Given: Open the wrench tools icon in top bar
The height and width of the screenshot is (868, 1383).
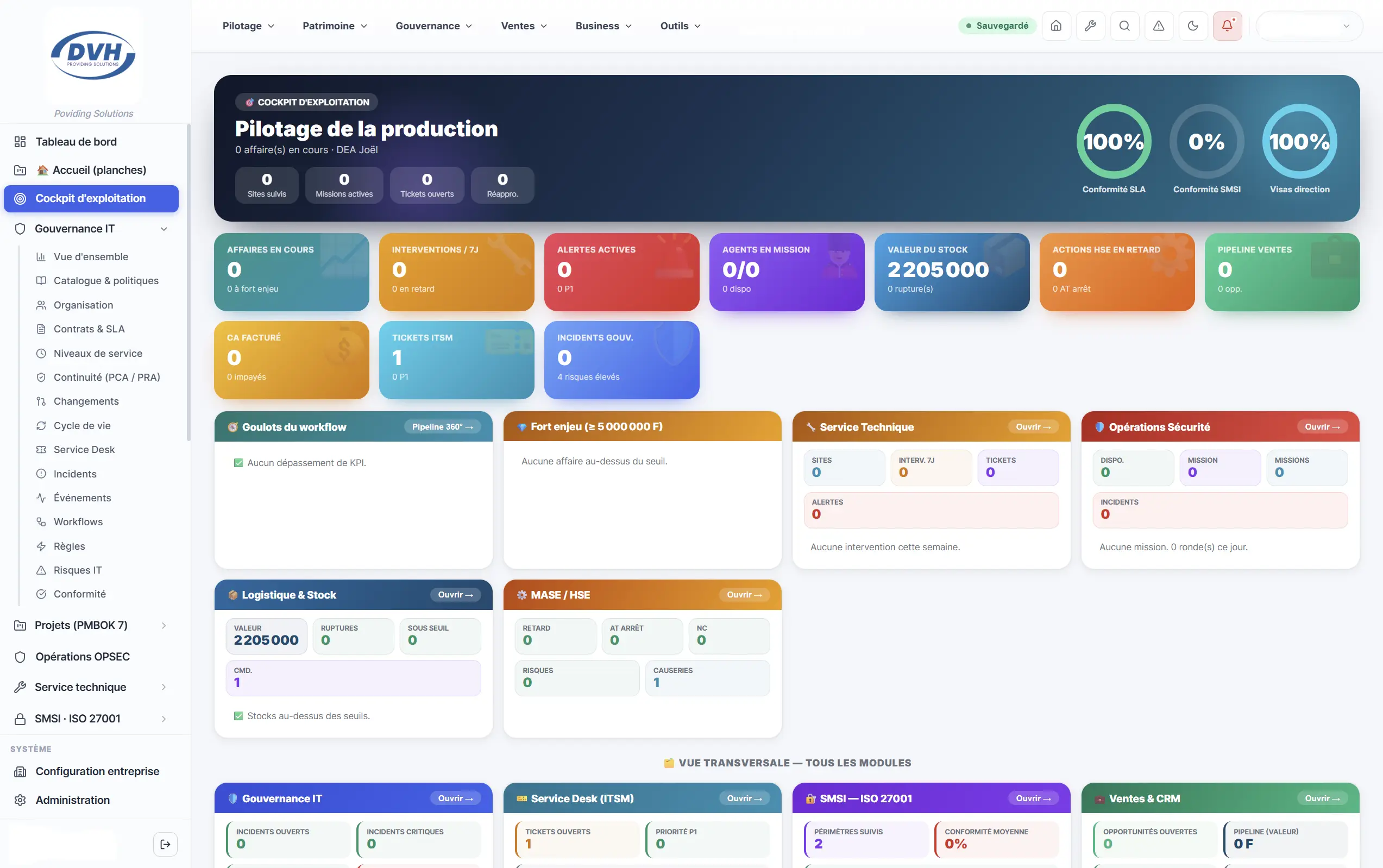Looking at the screenshot, I should pos(1090,26).
